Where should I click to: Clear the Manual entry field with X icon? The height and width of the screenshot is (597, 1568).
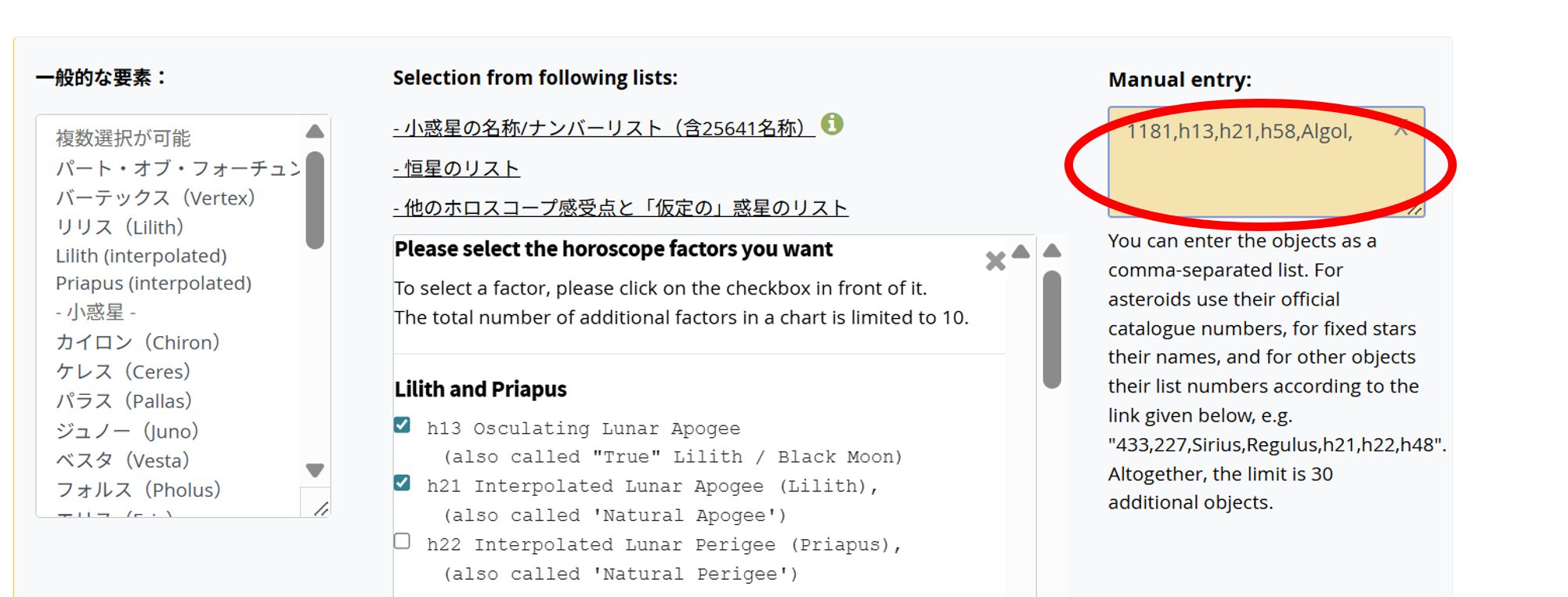1401,130
